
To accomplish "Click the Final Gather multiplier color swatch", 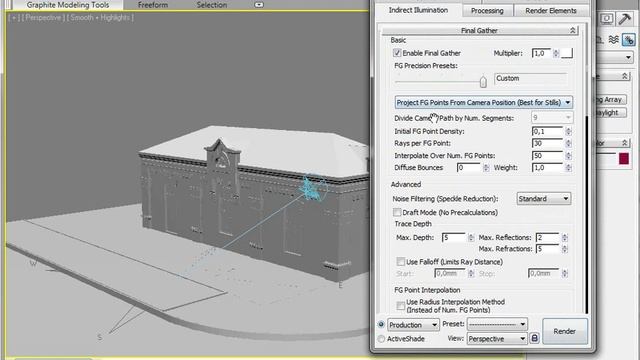I will pyautogui.click(x=567, y=53).
